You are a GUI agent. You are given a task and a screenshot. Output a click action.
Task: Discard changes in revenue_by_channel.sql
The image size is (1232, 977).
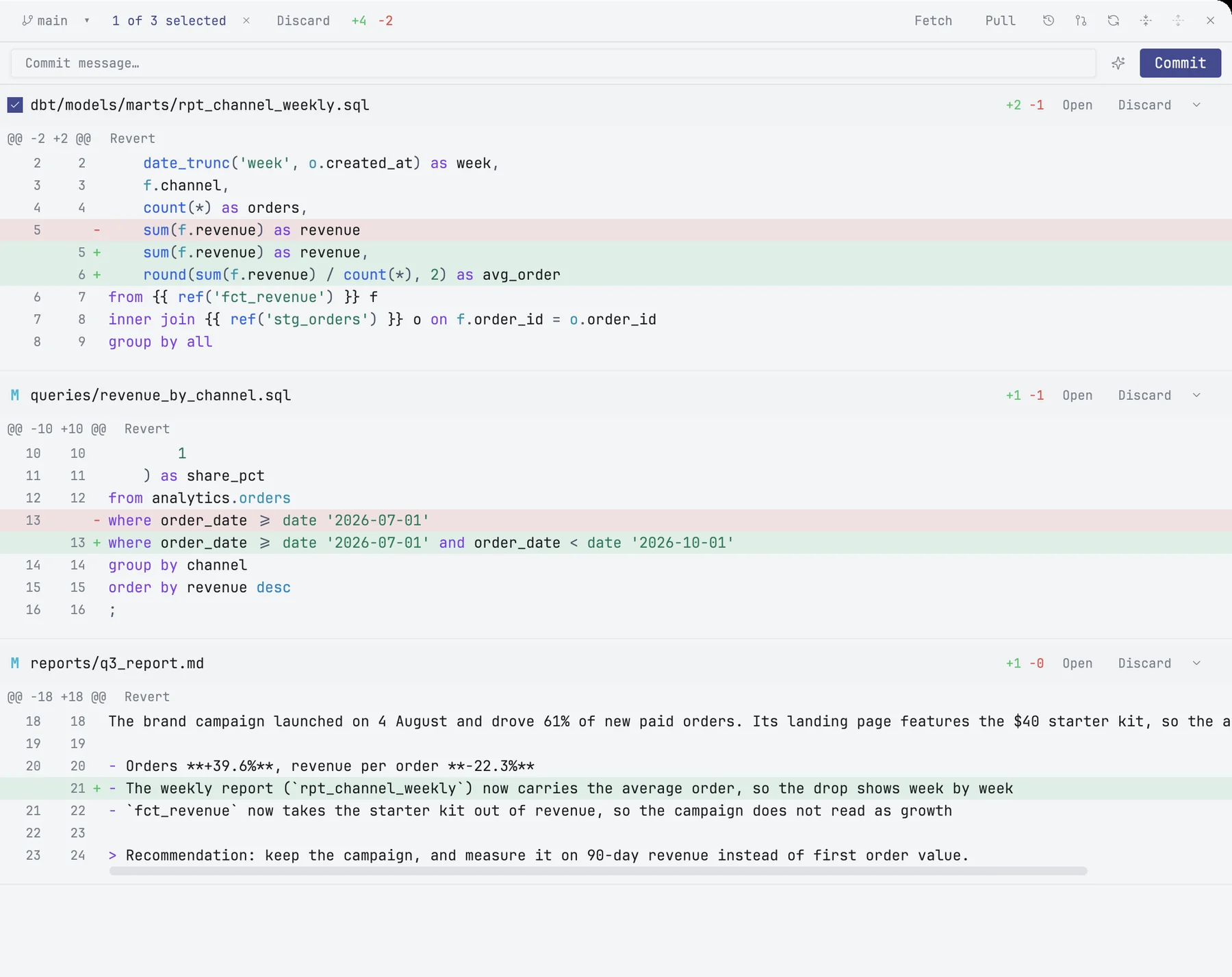(x=1144, y=395)
